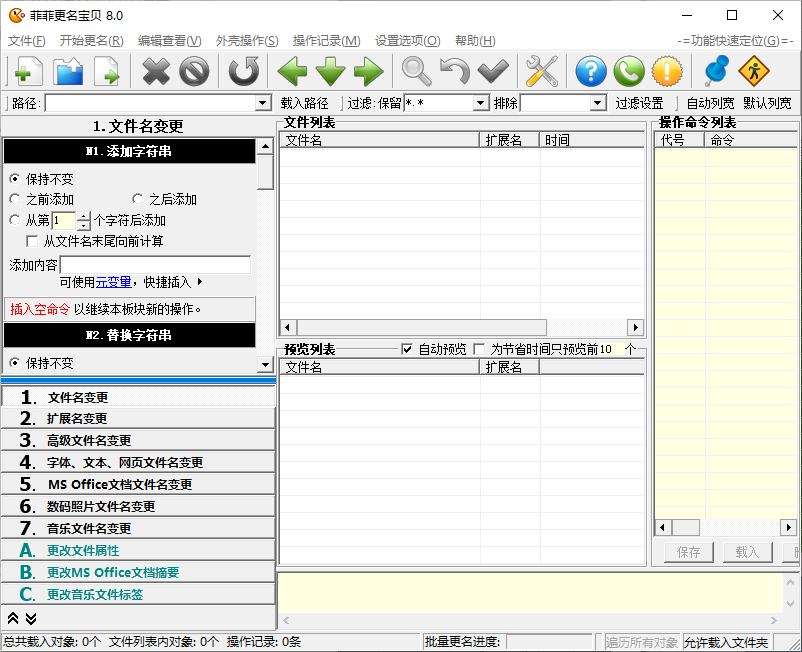This screenshot has height=652, width=802.
Task: Enable the 从文件名末尾向前计算 checkbox
Action: [x=32, y=242]
